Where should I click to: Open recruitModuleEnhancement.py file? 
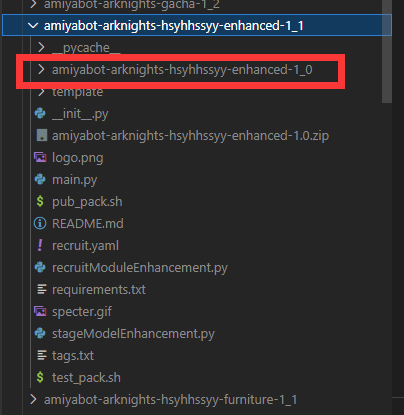(x=140, y=268)
